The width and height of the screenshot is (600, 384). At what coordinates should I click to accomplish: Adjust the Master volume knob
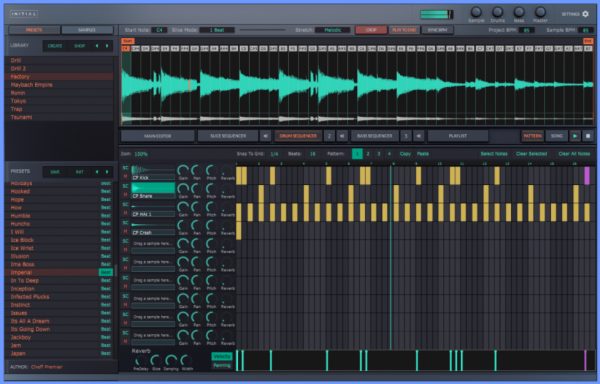tap(540, 12)
